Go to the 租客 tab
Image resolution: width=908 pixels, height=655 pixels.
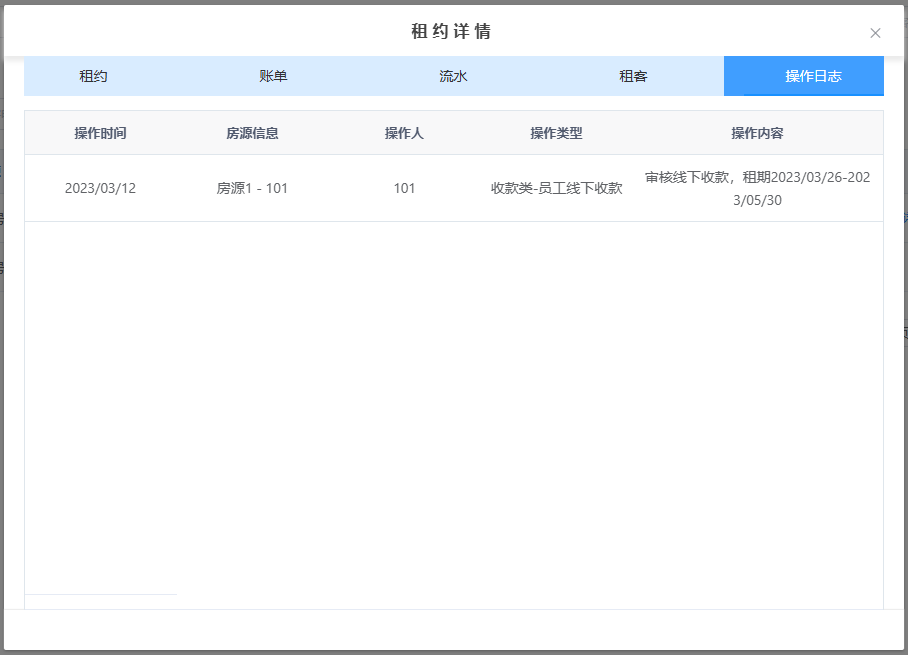(633, 76)
